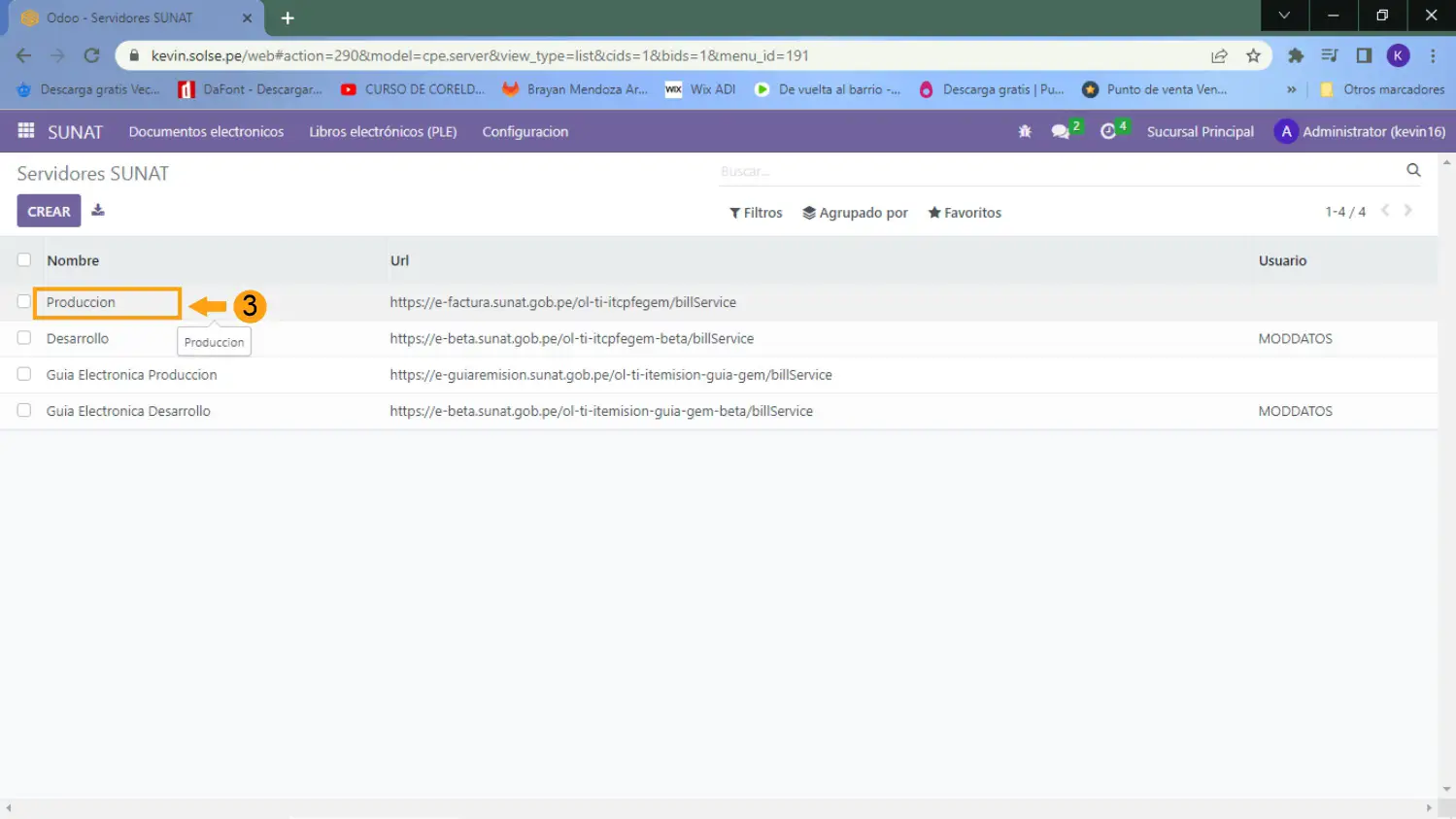Image resolution: width=1456 pixels, height=819 pixels.
Task: Check the Produccion row checkbox
Action: point(24,301)
